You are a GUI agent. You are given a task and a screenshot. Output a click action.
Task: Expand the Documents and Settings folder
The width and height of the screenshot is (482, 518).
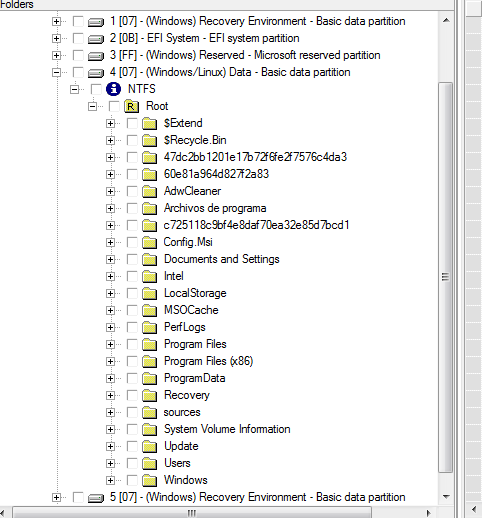tap(110, 259)
